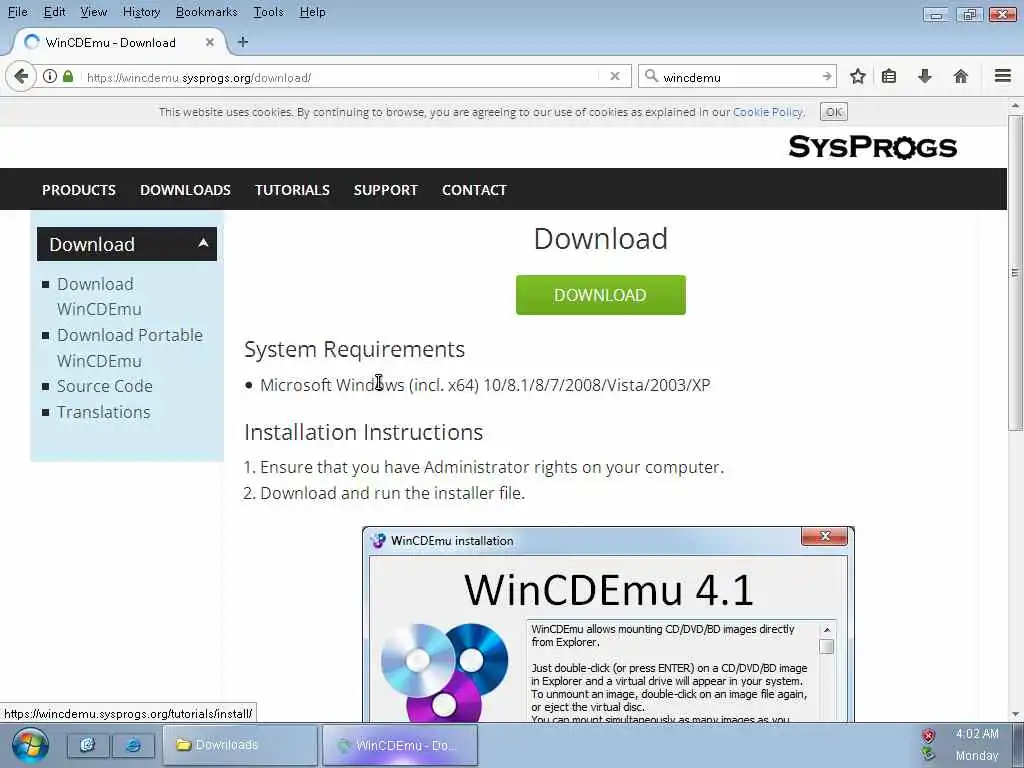Screen dimensions: 1024x768
Task: Open the downloads arrow icon
Action: tap(925, 76)
